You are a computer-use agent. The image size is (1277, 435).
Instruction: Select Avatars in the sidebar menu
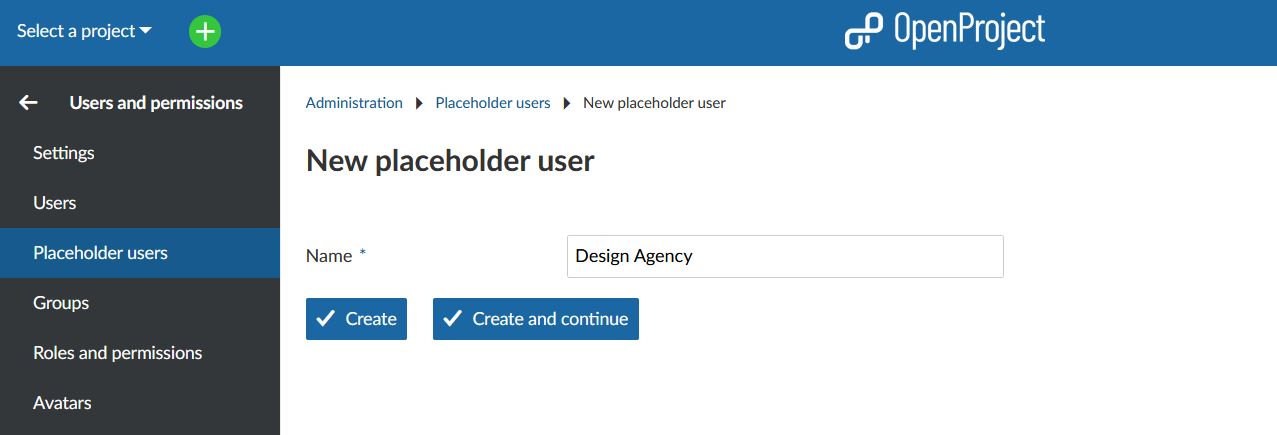(62, 403)
